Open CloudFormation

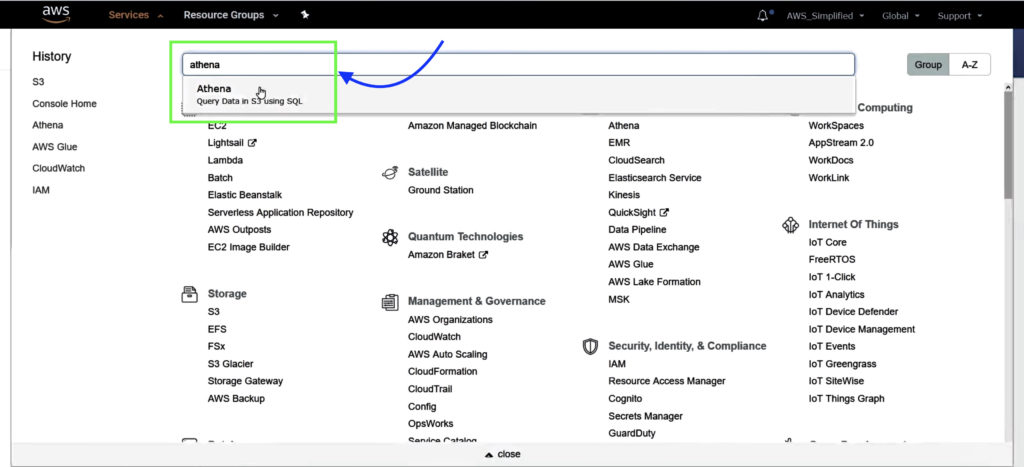(x=443, y=371)
